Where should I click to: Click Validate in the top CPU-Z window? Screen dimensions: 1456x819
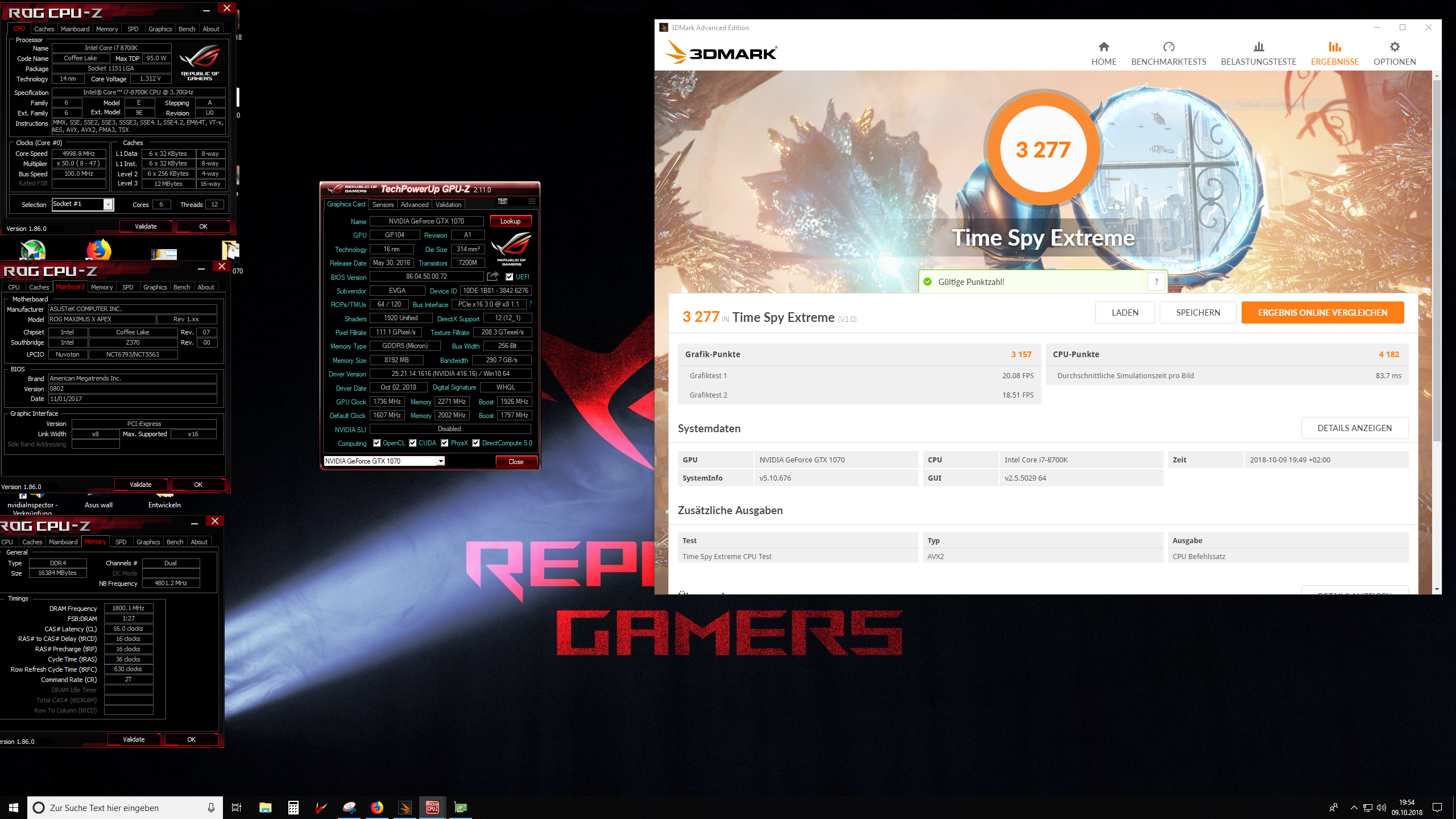click(x=146, y=226)
